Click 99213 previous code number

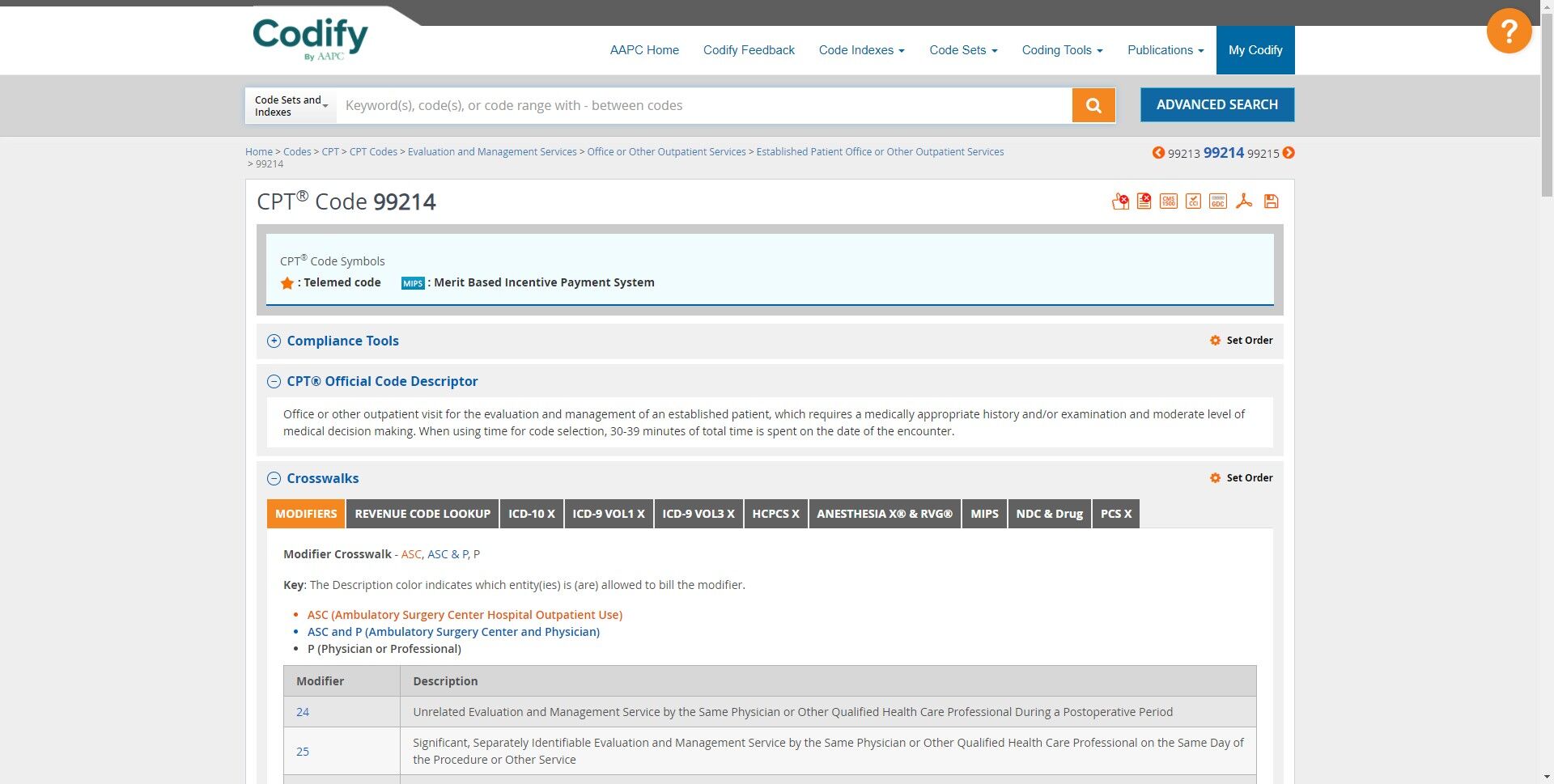tap(1183, 154)
